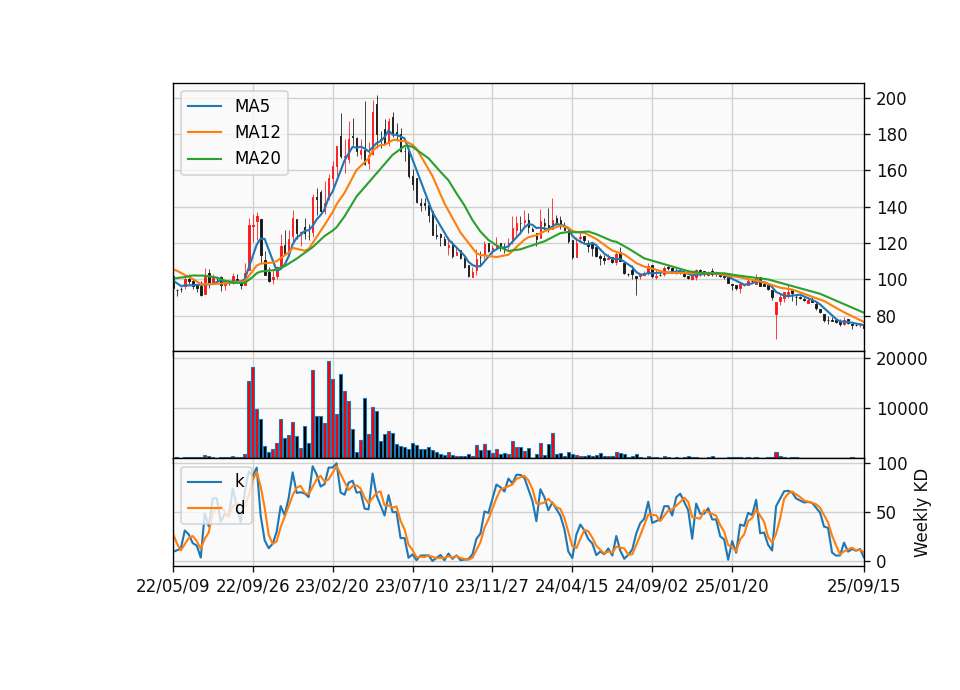Image resolution: width=960 pixels, height=690 pixels.
Task: Click the 25/09/15 date tick label
Action: click(x=864, y=586)
